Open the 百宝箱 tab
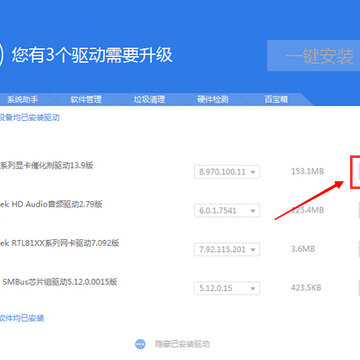 [x=276, y=99]
